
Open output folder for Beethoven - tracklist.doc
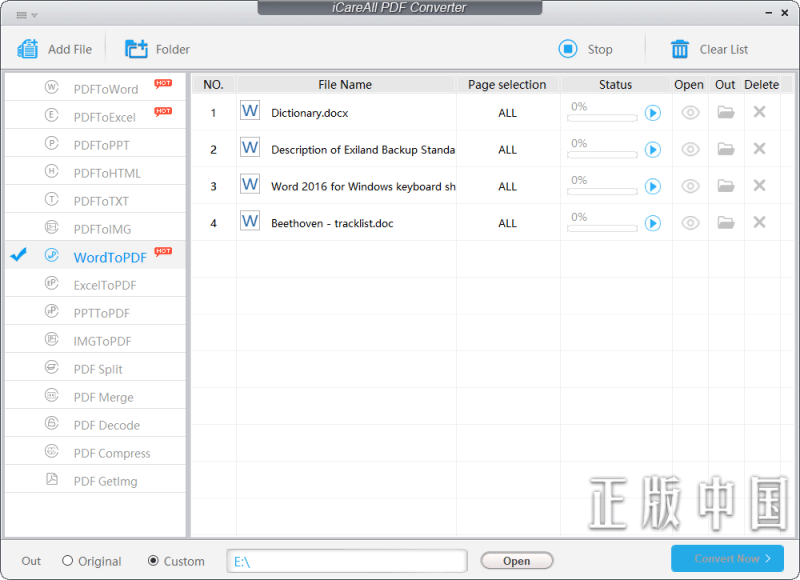coord(726,222)
